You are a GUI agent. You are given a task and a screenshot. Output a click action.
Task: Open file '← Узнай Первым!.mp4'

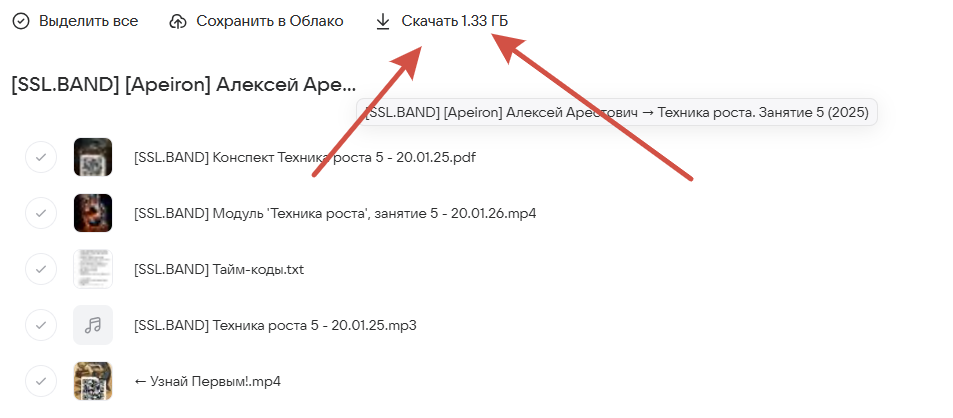pos(207,382)
